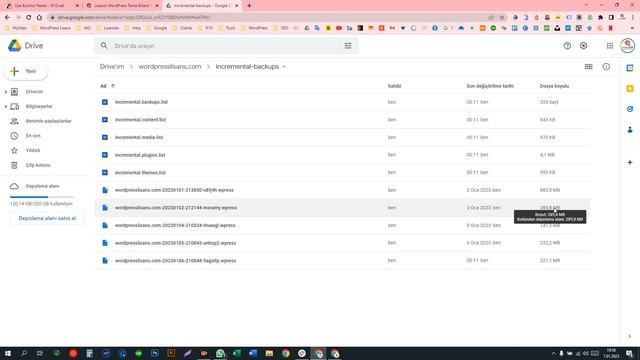Open the Help question mark icon
This screenshot has height=360, width=640.
[x=567, y=46]
